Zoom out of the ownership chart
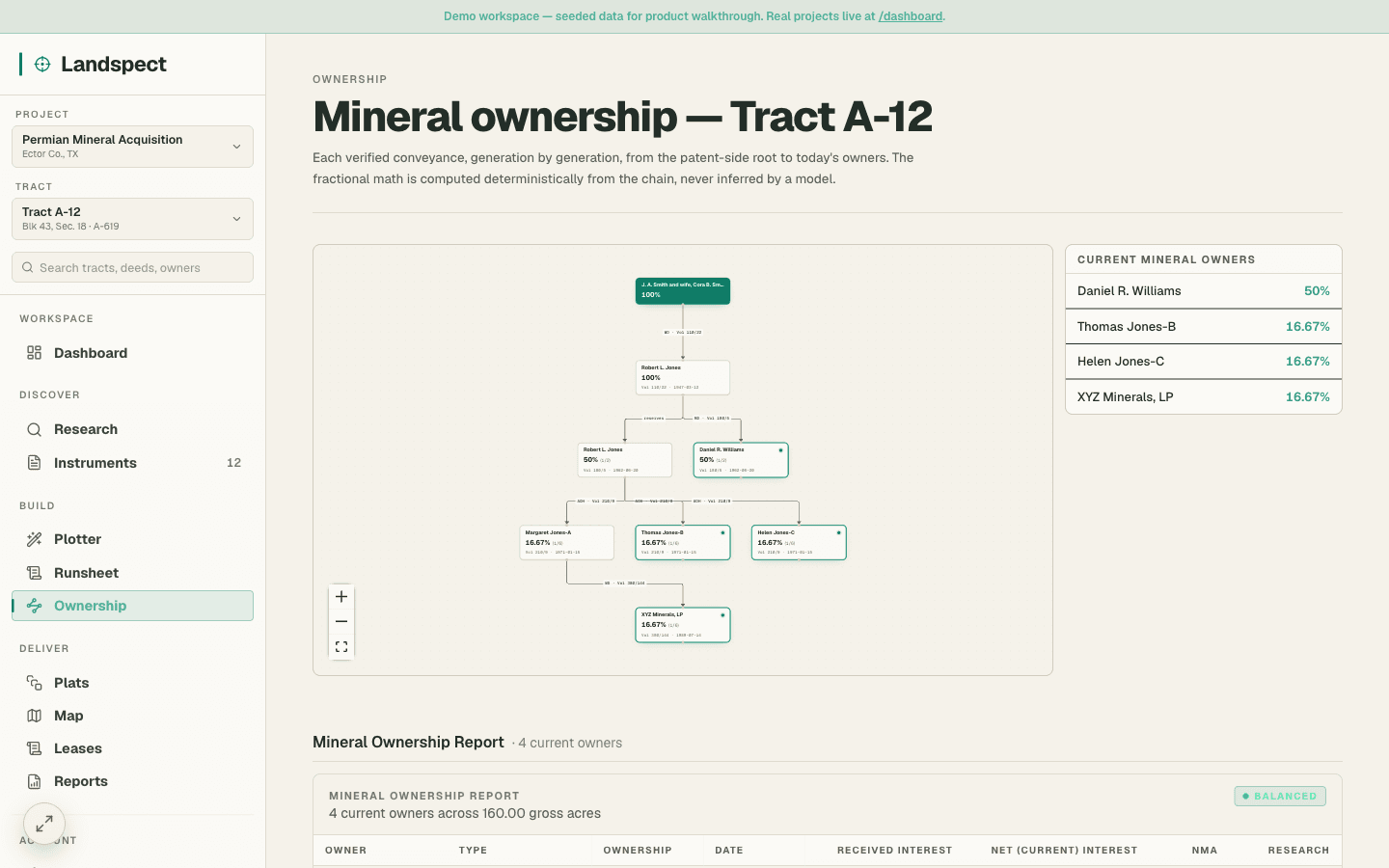Screen dimensions: 1389x868 click(341, 622)
